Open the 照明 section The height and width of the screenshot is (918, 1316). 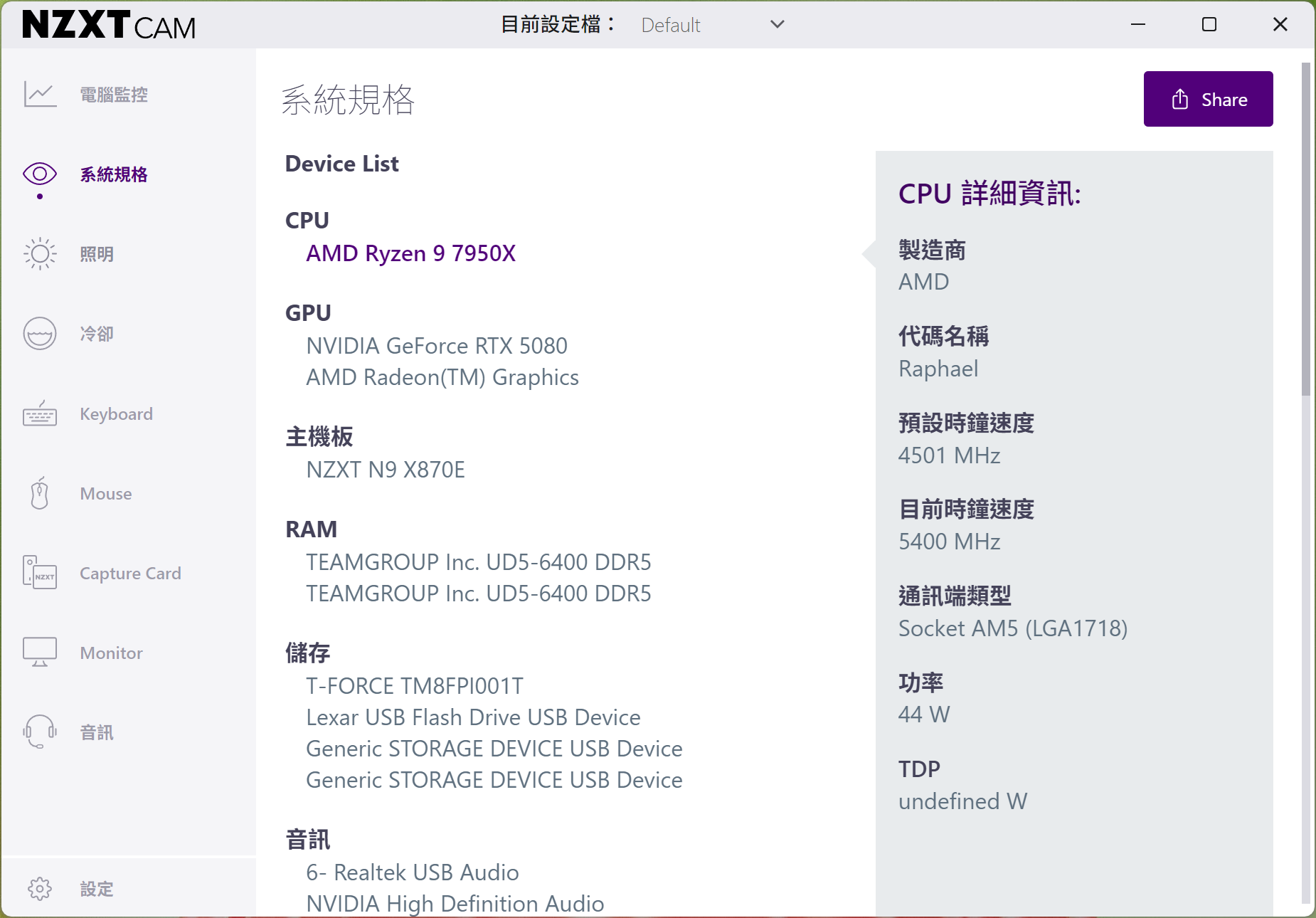(x=97, y=254)
